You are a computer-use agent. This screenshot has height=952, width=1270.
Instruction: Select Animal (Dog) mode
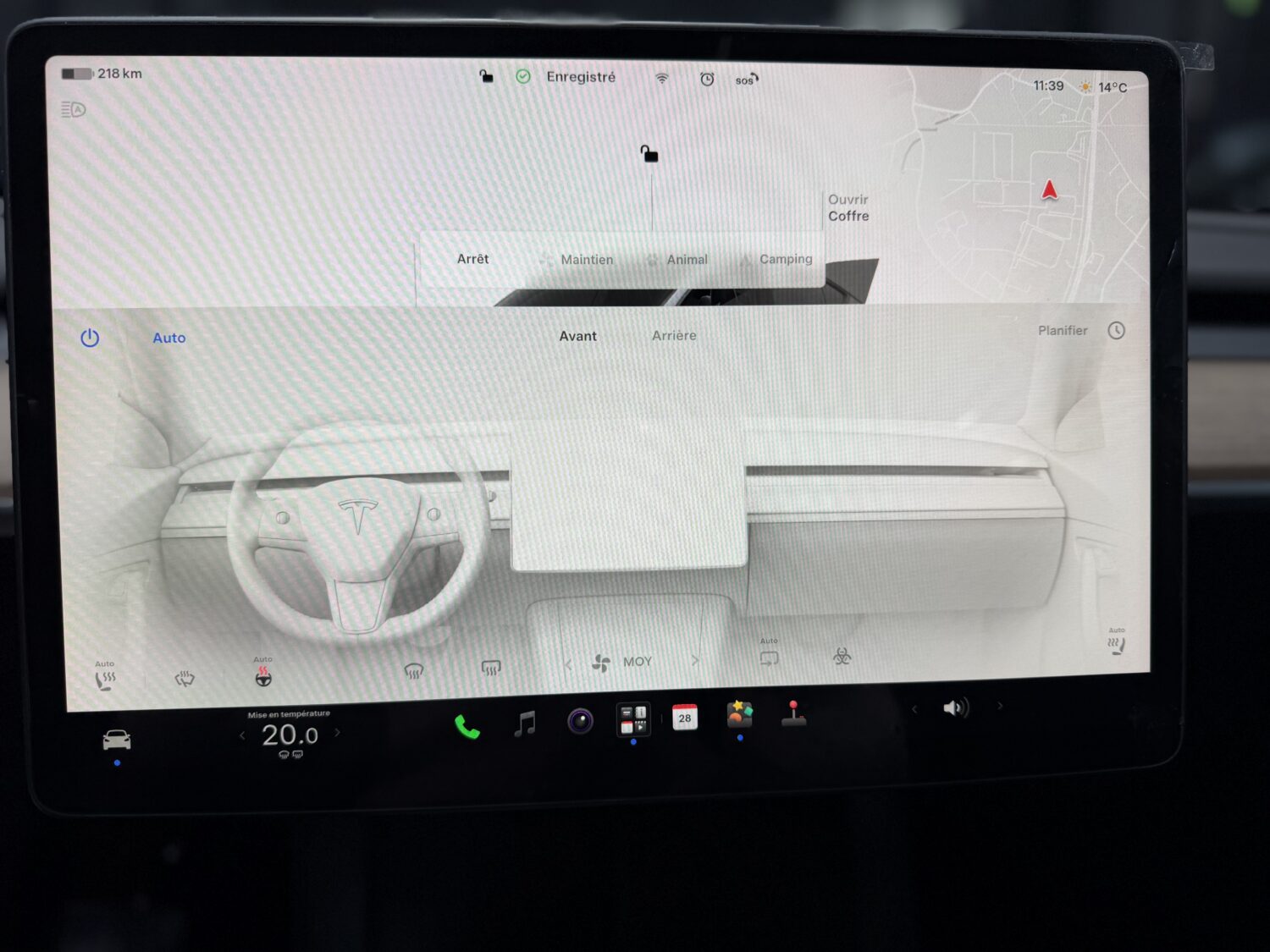pos(677,260)
